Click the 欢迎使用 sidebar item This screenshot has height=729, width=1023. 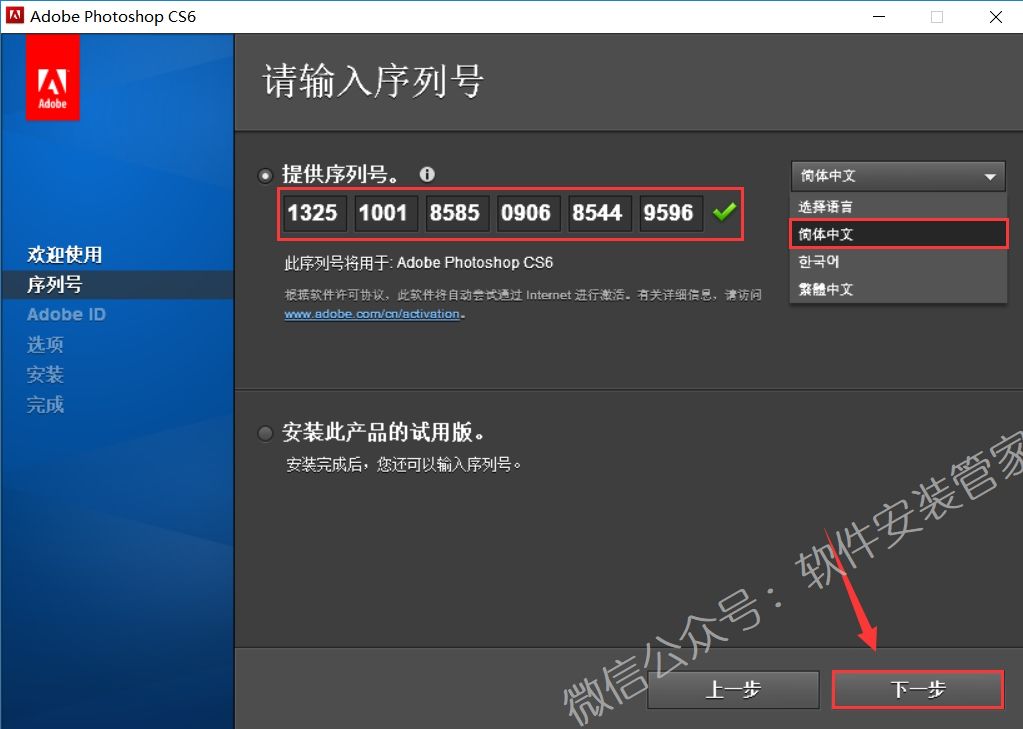[x=64, y=254]
